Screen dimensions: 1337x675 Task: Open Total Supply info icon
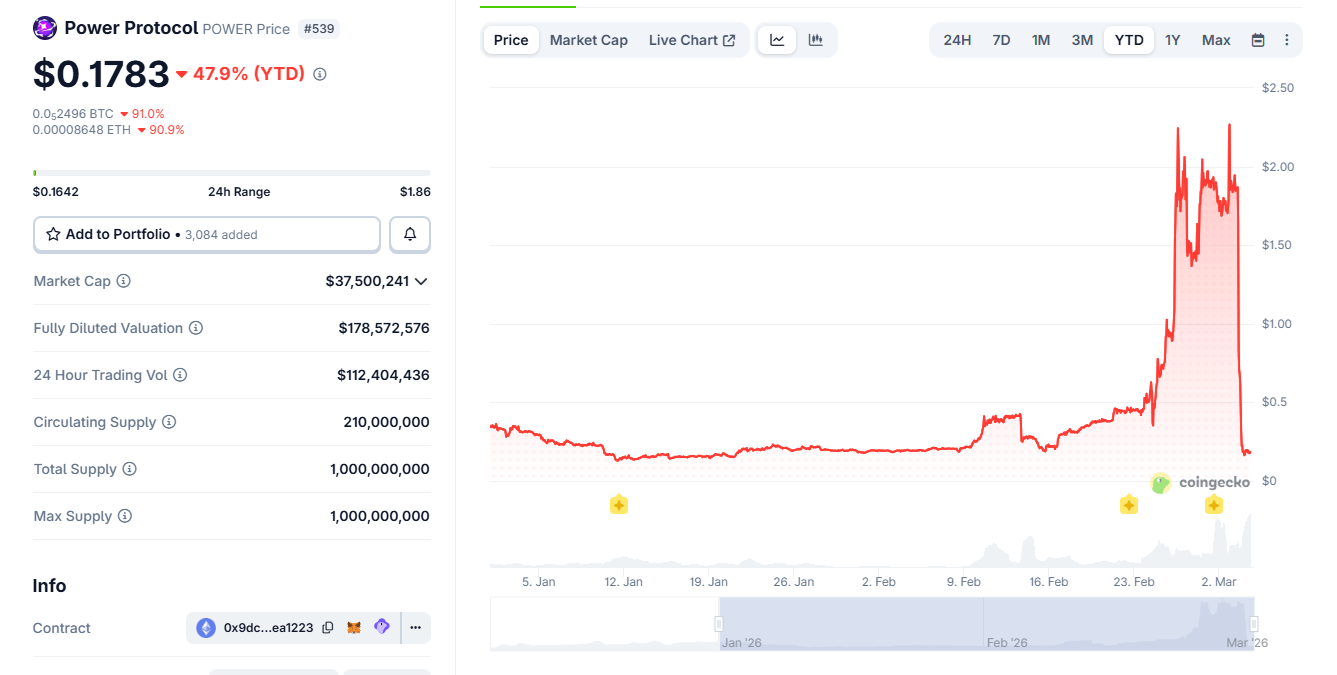[129, 469]
